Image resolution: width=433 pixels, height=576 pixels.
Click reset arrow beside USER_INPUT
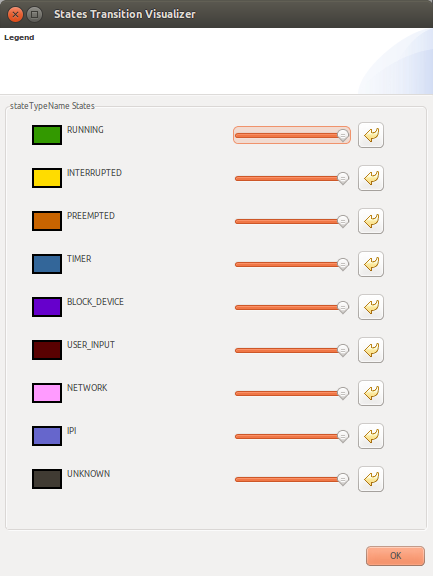click(371, 350)
